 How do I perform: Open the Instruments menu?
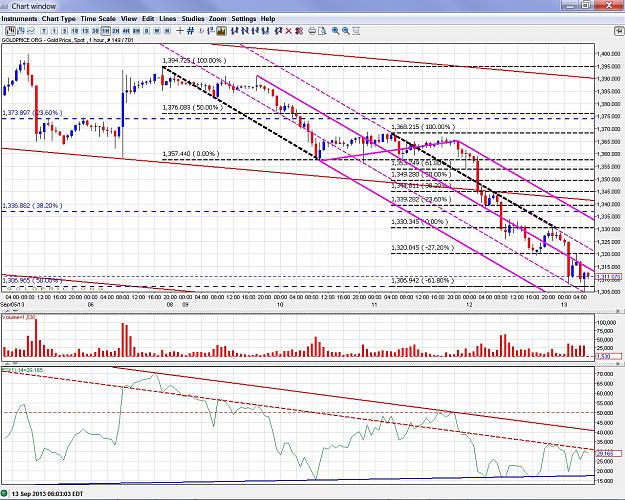tap(19, 19)
